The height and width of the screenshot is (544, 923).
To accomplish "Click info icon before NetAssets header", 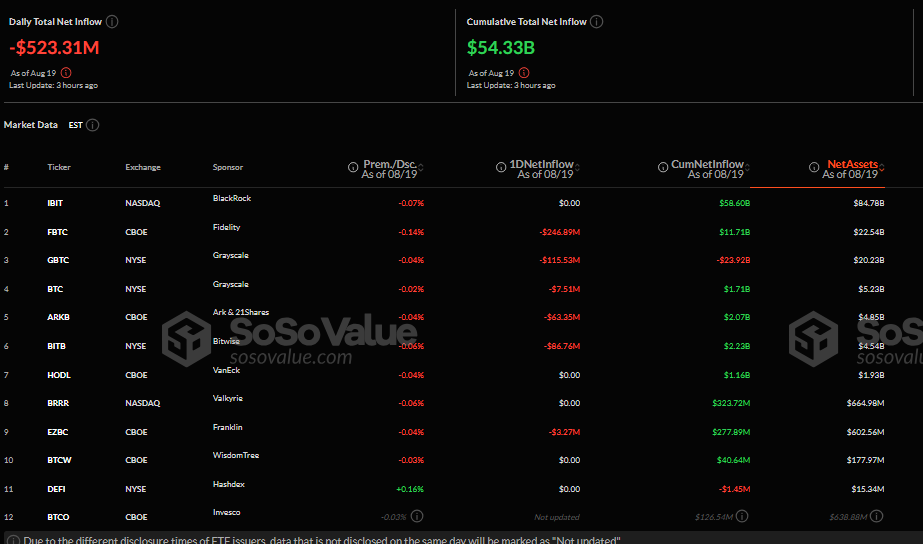I will (814, 167).
